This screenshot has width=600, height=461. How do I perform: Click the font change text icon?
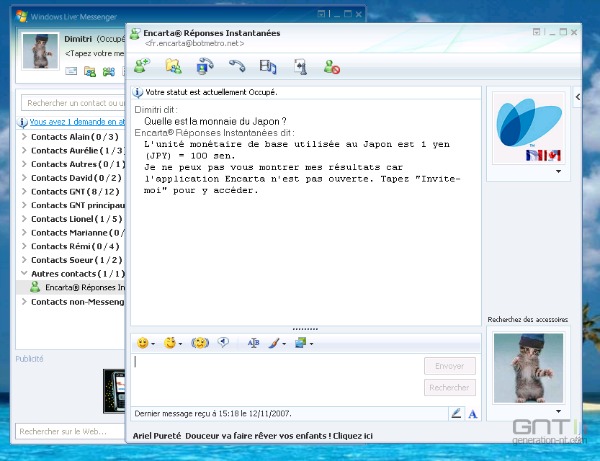(x=253, y=343)
